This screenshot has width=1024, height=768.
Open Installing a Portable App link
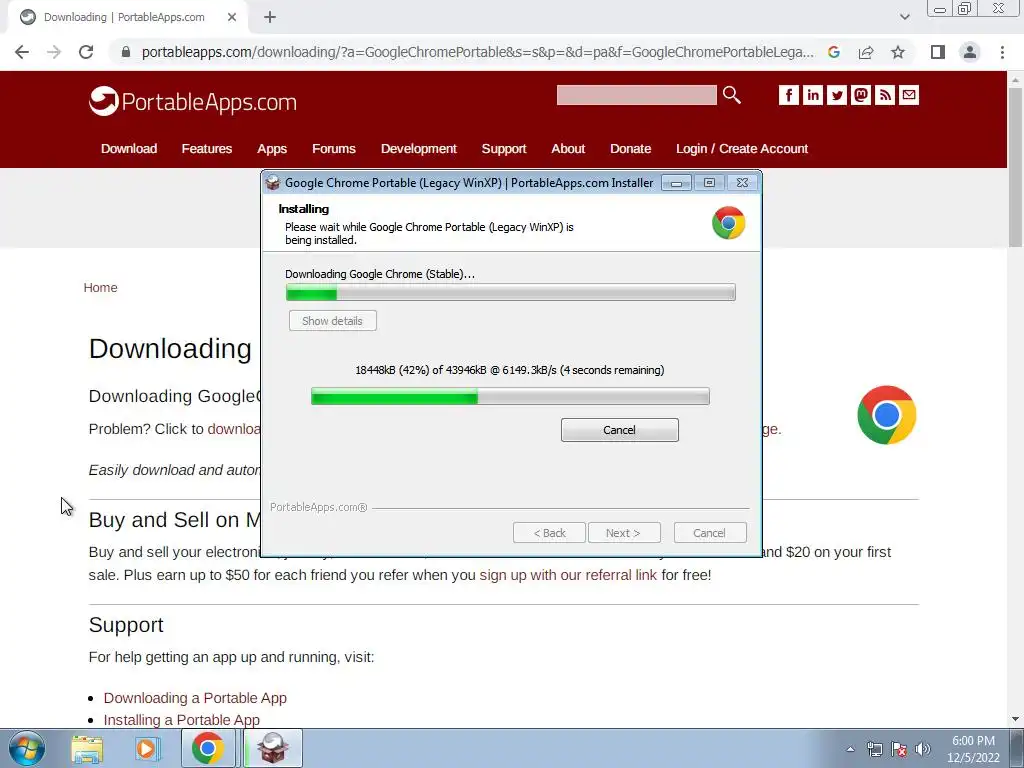coord(182,720)
